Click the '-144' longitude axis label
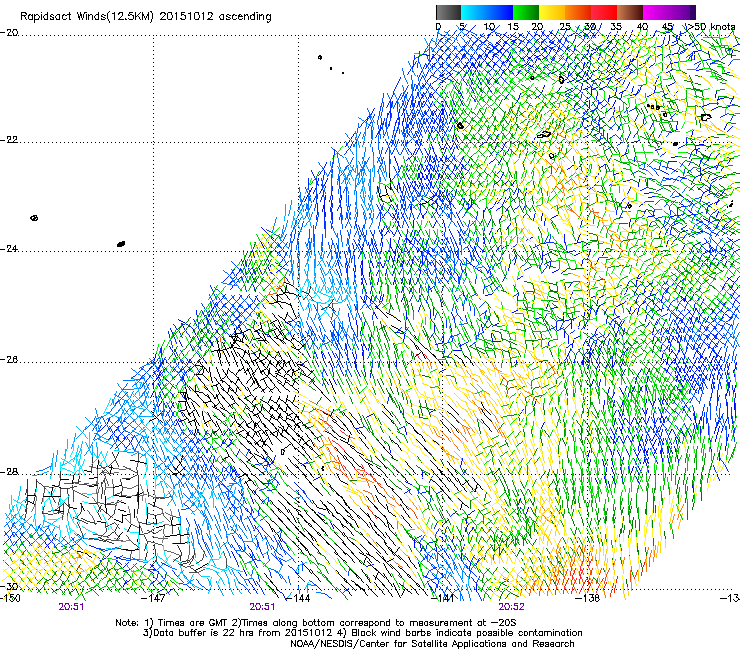This screenshot has width=740, height=650. tap(299, 598)
